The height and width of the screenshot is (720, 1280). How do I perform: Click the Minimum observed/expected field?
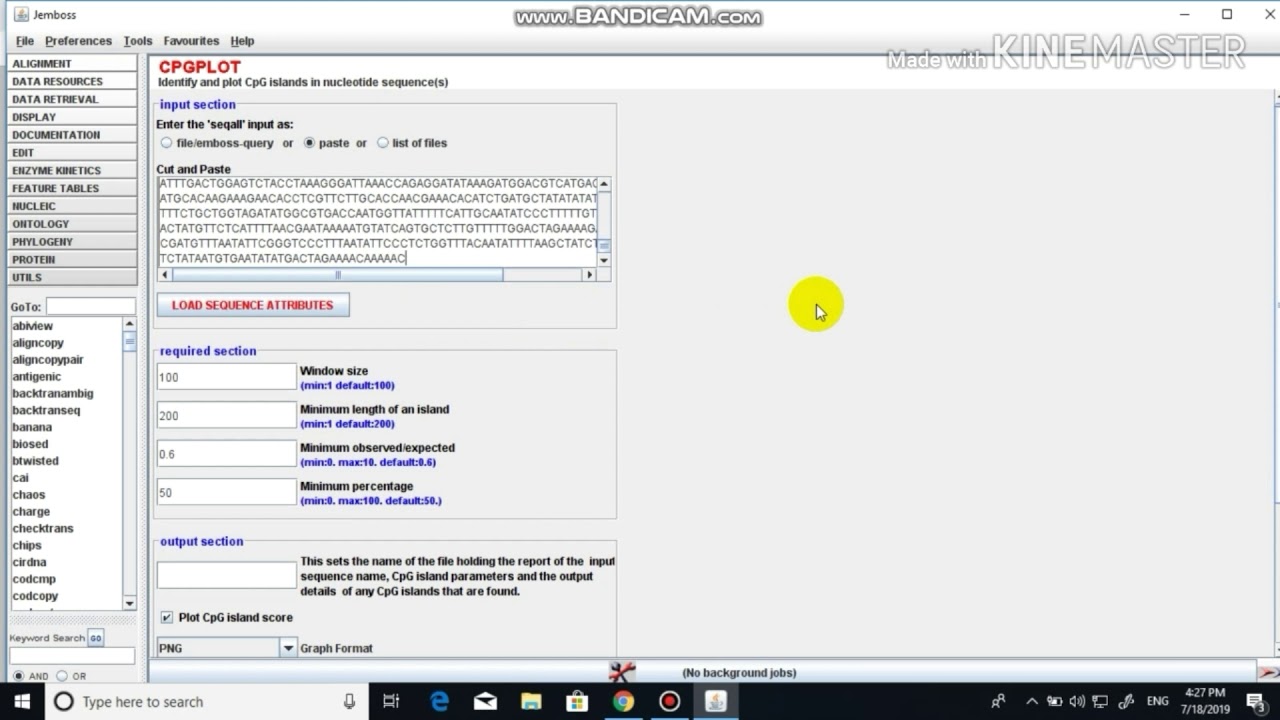(227, 454)
